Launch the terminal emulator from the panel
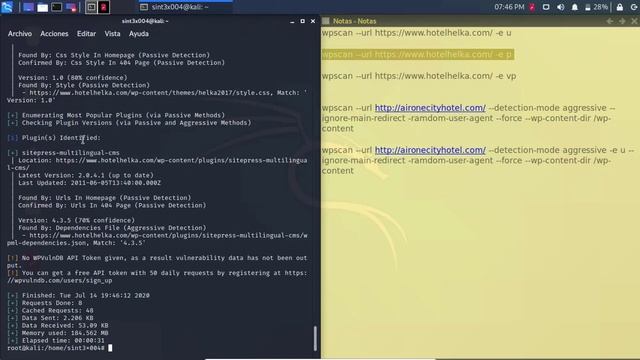The image size is (640, 360). pyautogui.click(x=57, y=7)
